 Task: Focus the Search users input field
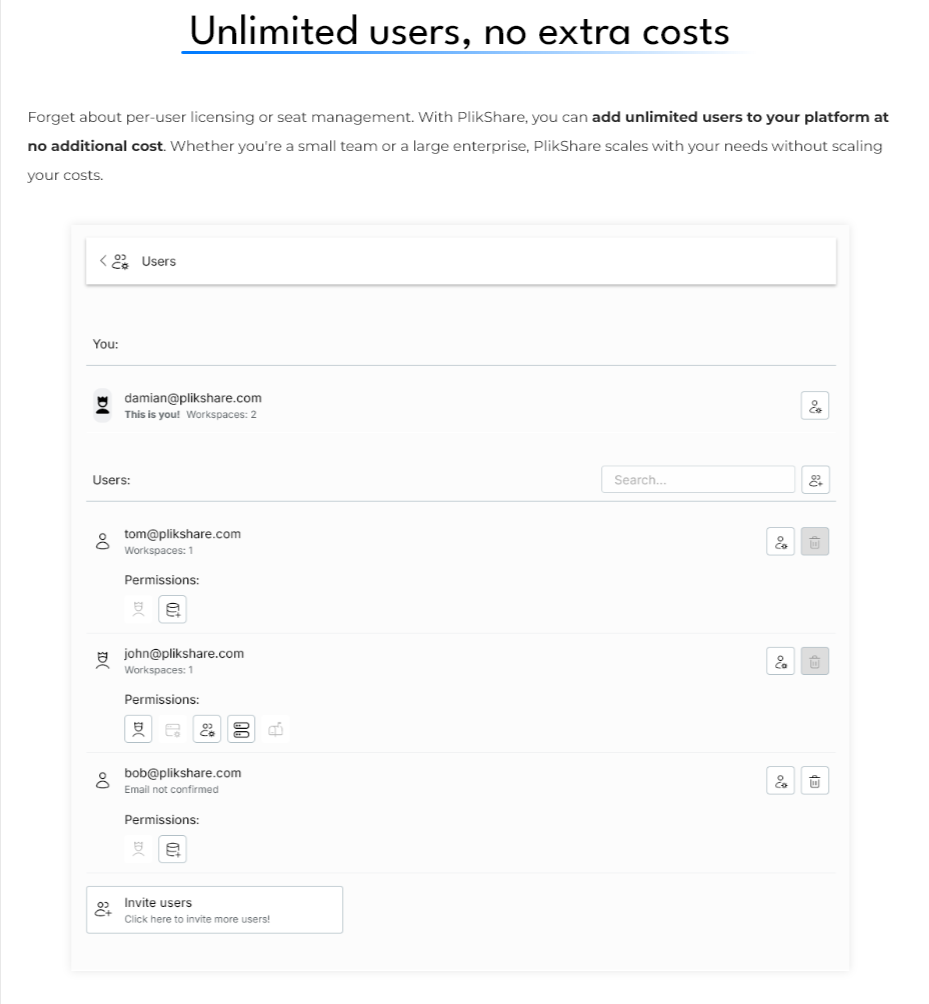(698, 480)
